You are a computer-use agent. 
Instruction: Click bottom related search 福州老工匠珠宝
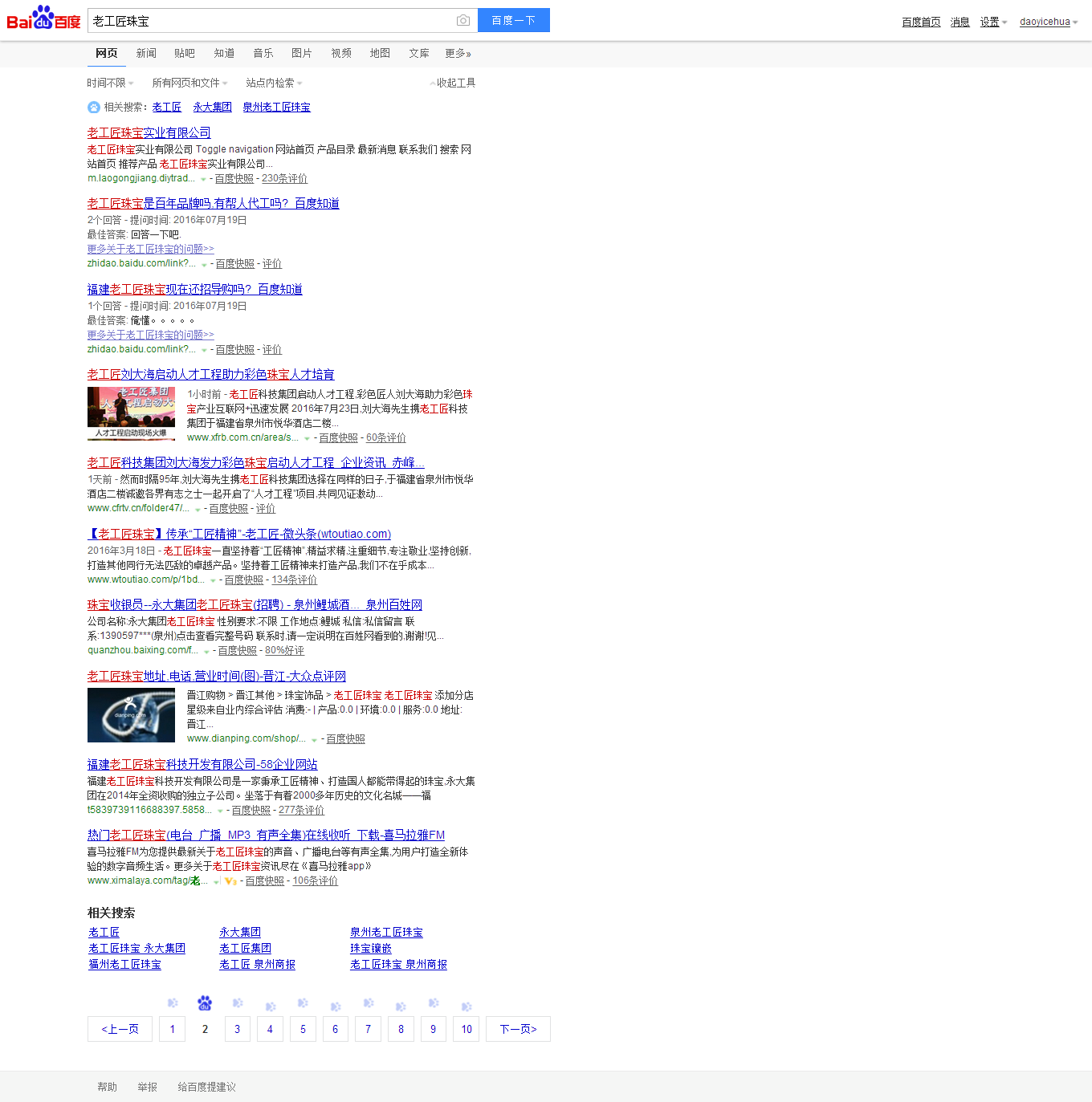125,964
